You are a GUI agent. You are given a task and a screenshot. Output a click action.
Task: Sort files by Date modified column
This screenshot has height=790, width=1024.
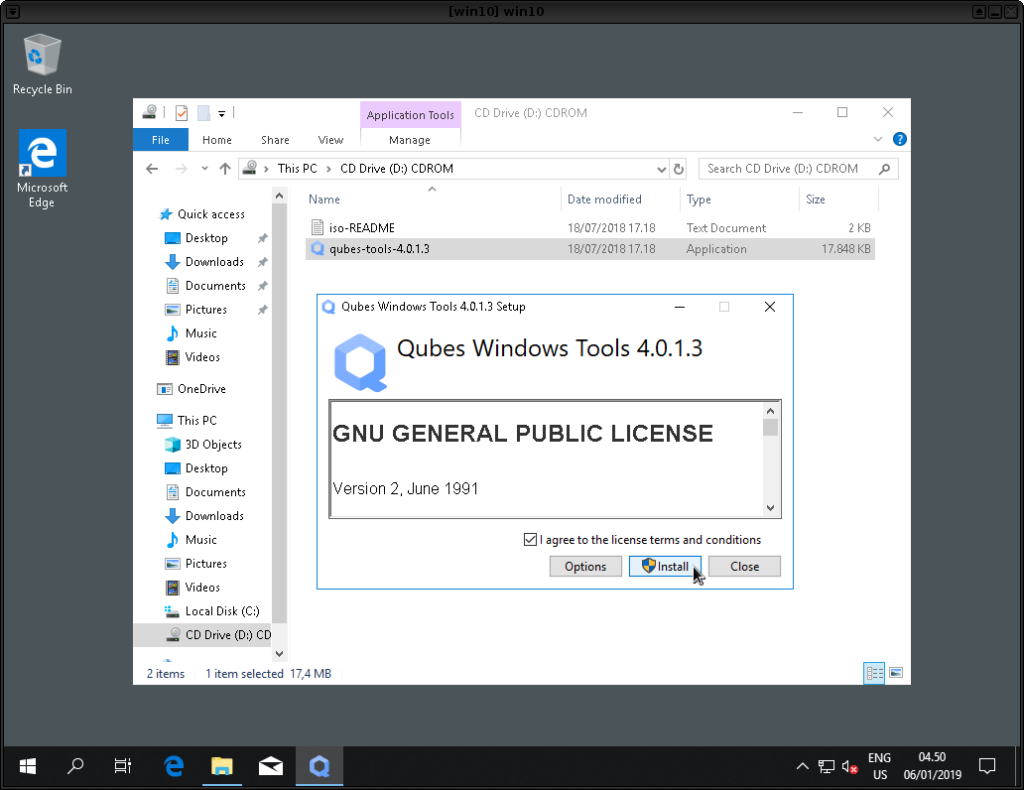point(604,200)
